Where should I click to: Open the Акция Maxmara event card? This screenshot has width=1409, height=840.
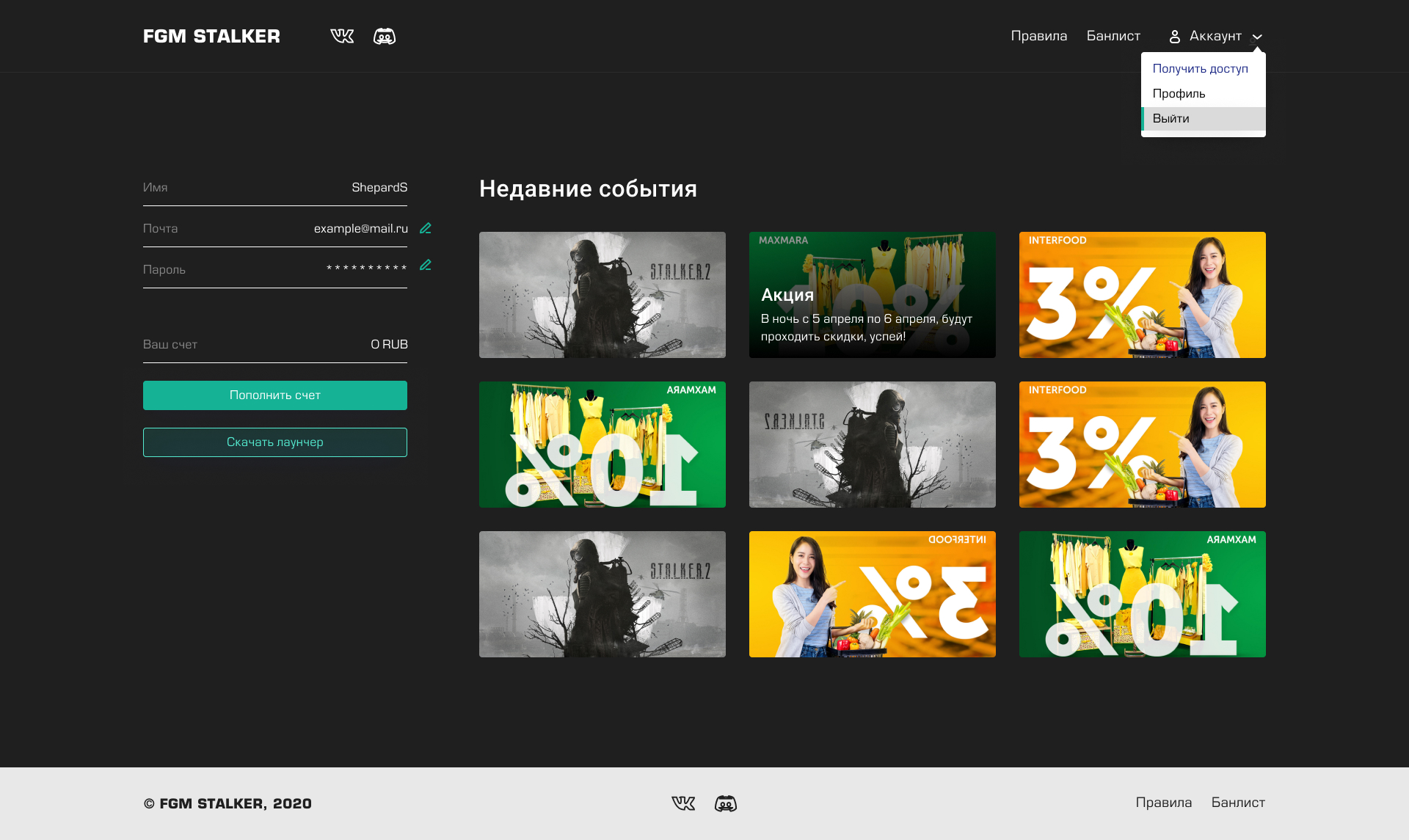coord(873,295)
